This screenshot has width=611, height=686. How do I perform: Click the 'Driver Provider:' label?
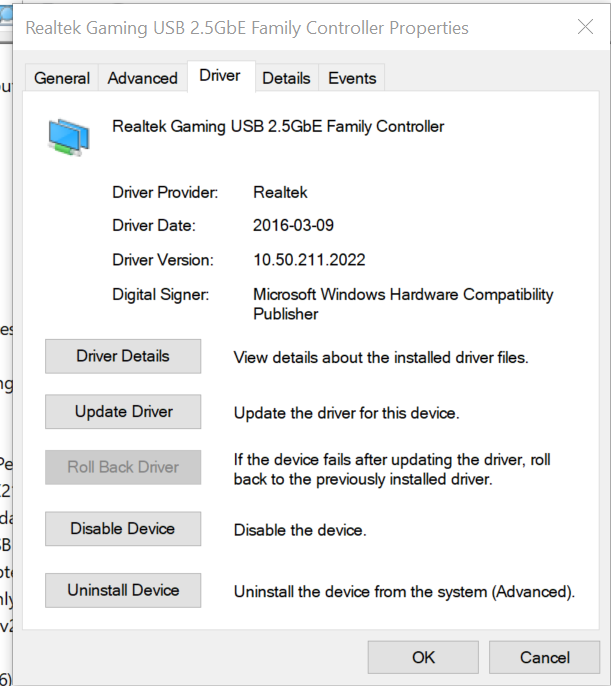click(x=165, y=192)
